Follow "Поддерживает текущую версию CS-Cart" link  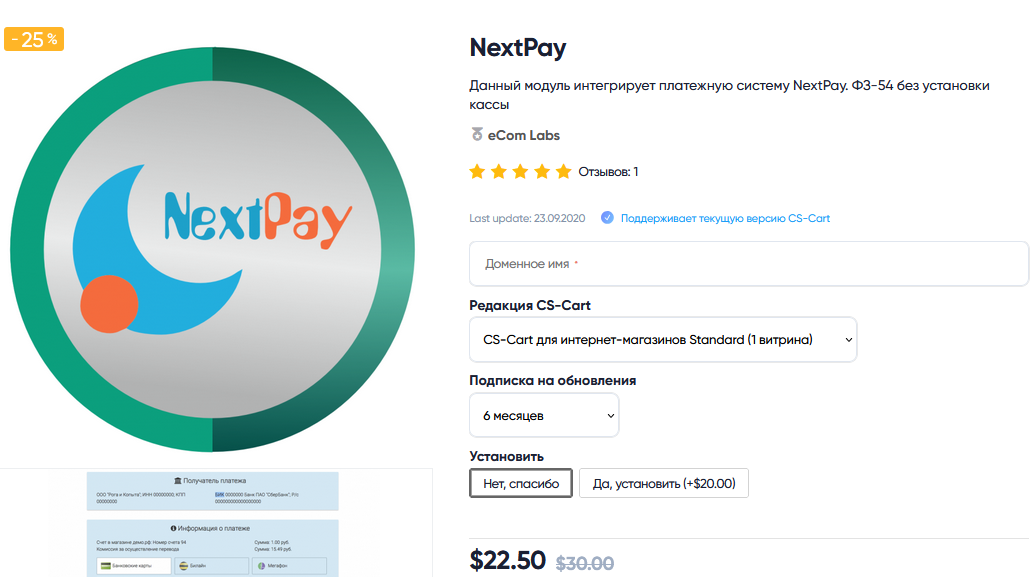tap(725, 218)
